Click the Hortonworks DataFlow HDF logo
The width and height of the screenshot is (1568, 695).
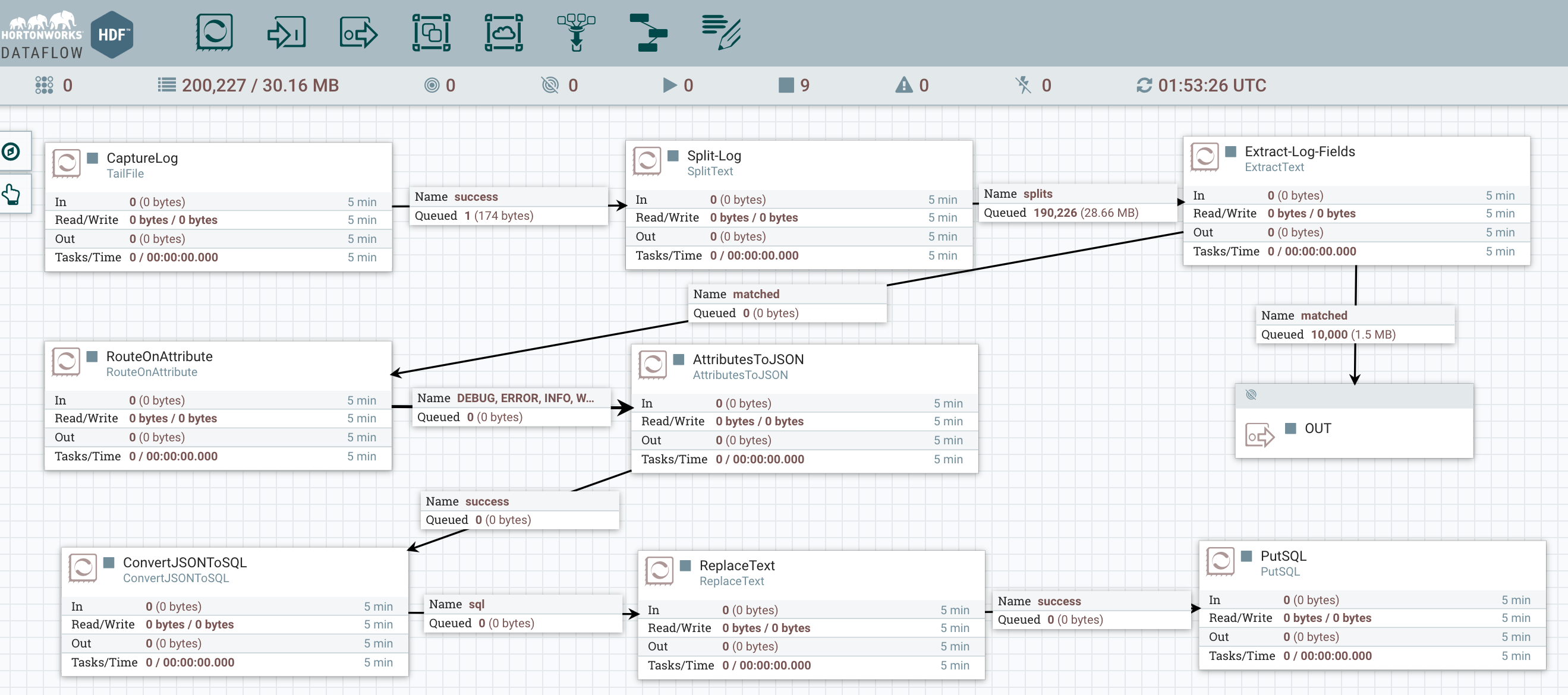point(67,34)
